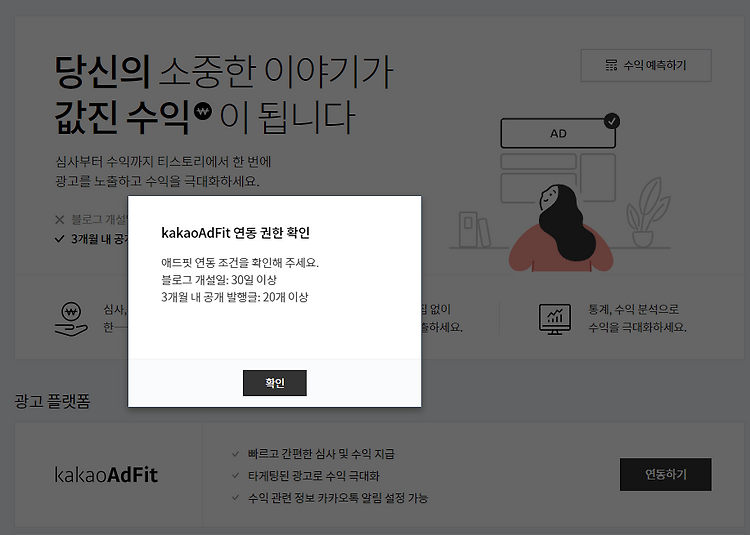Click the checkmark before 수익 관련 정보
This screenshot has width=750, height=535.
point(235,497)
